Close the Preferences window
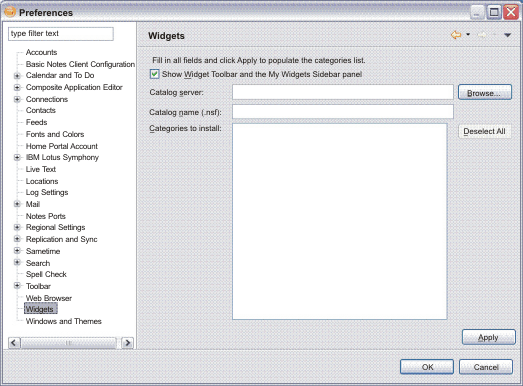 click(x=511, y=13)
